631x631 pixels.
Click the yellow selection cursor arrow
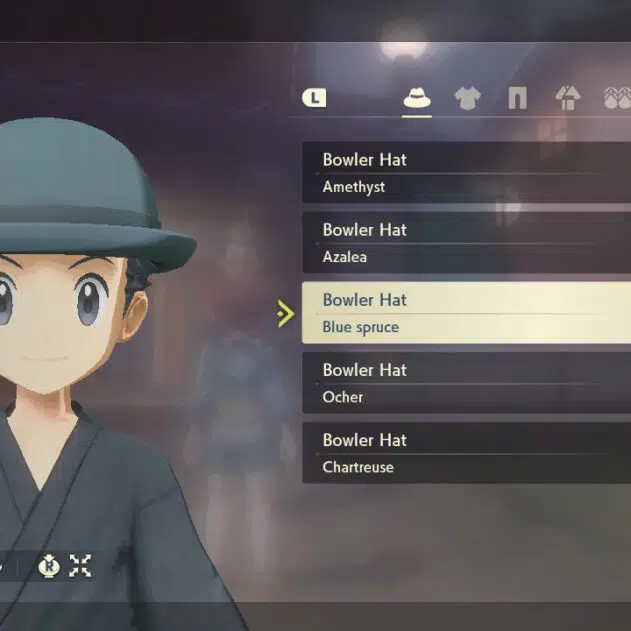285,313
